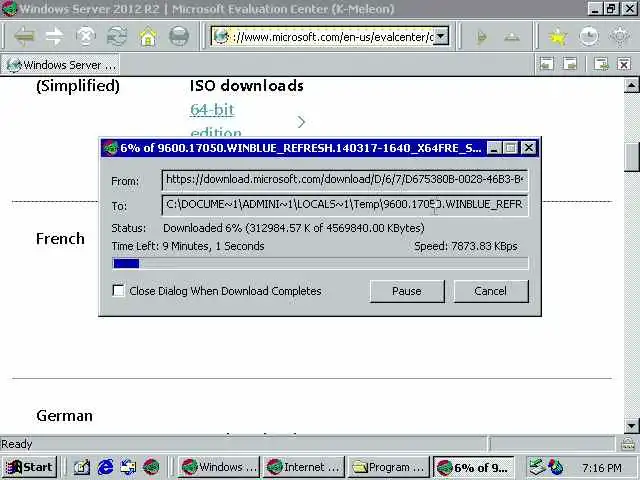
Task: Open the URL bar history dropdown
Action: (441, 36)
